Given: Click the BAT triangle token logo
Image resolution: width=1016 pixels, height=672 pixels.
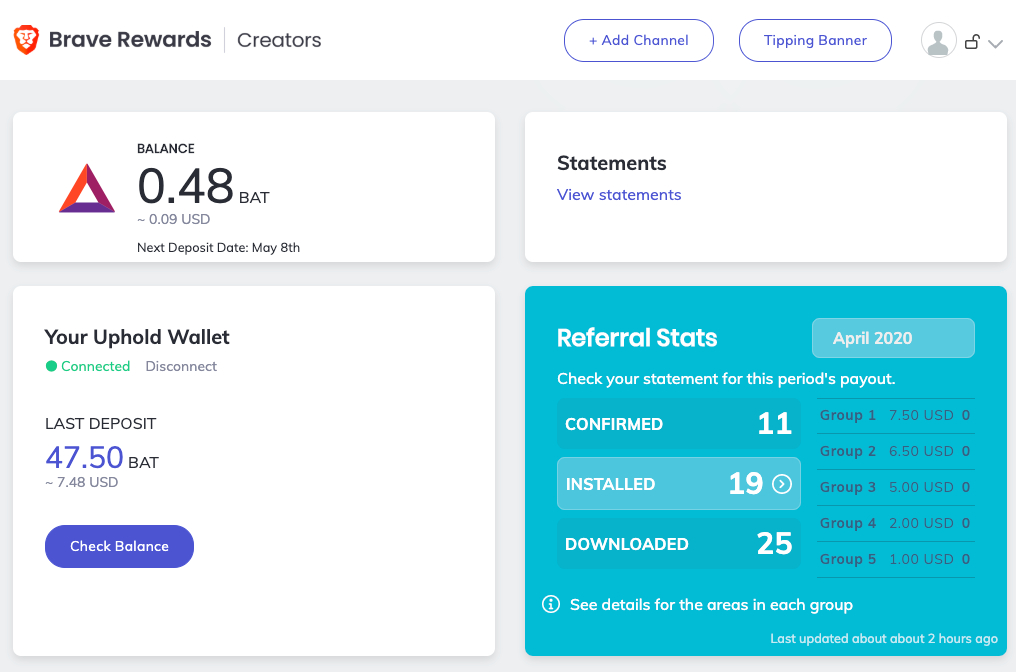Looking at the screenshot, I should click(x=87, y=188).
